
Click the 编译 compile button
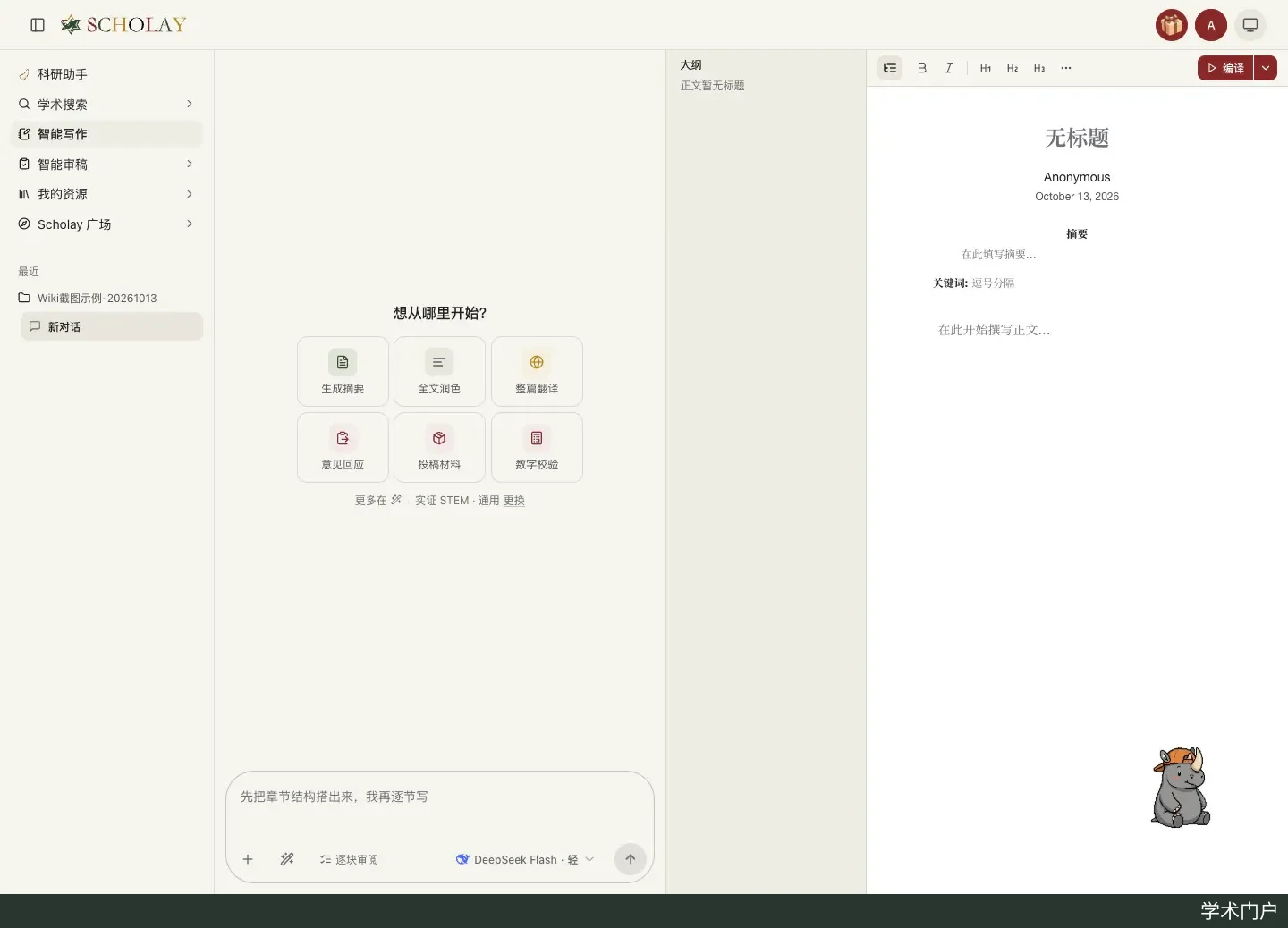[x=1225, y=68]
